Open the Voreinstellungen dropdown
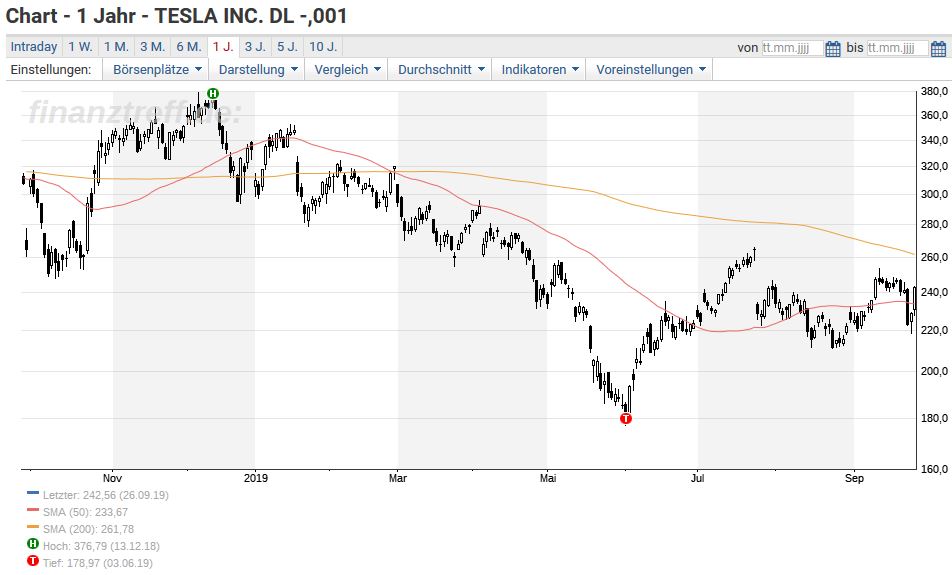This screenshot has height=575, width=952. (x=650, y=69)
